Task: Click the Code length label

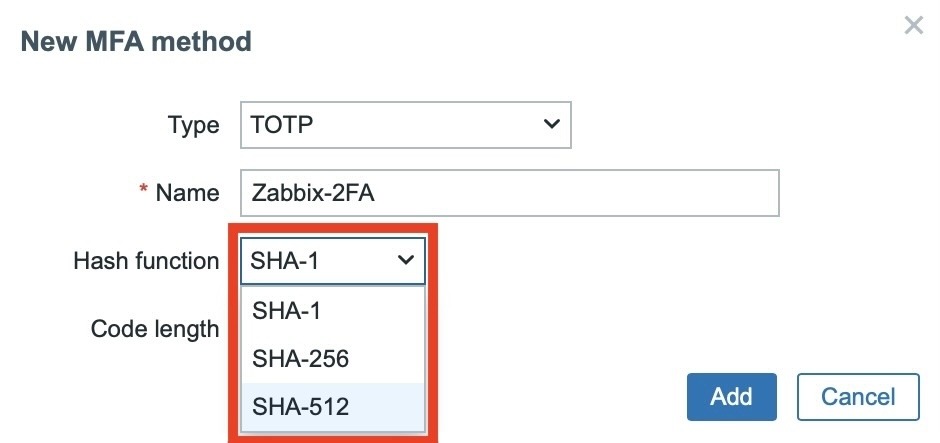Action: click(155, 329)
